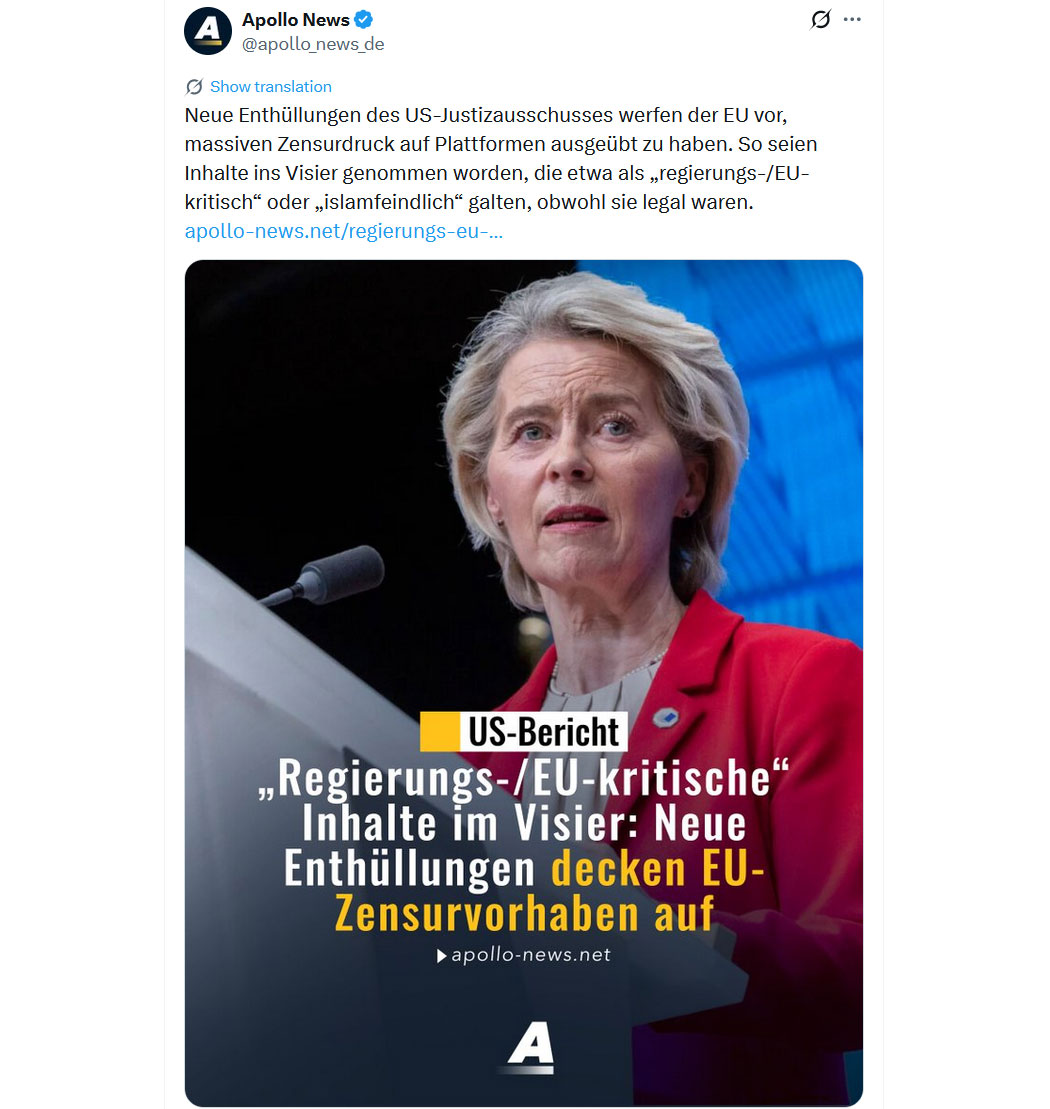This screenshot has height=1109, width=1050.
Task: Open the Grok icon beside the three dots
Action: click(x=820, y=19)
